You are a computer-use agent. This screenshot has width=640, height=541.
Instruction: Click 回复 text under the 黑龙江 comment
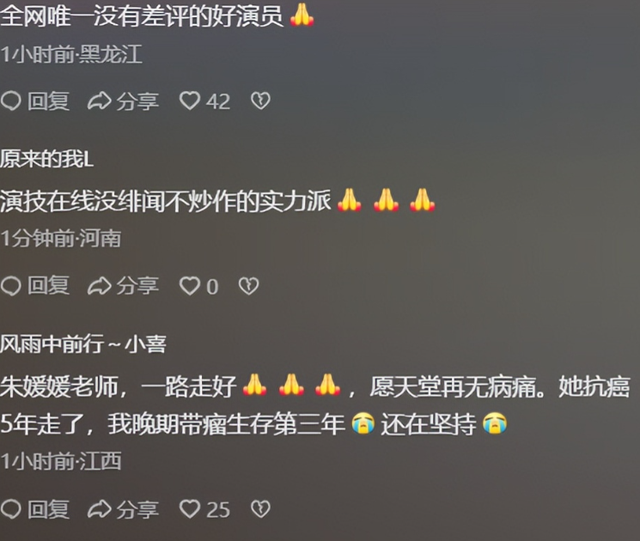click(x=48, y=101)
